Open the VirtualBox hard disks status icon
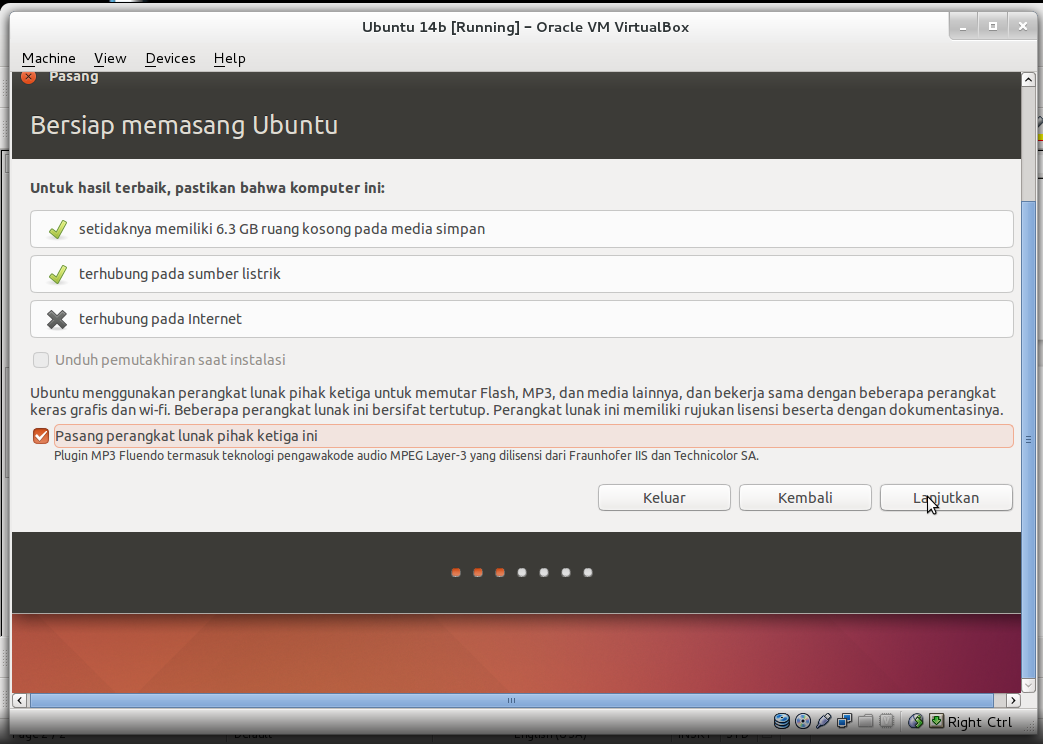The width and height of the screenshot is (1043, 744). pos(782,720)
